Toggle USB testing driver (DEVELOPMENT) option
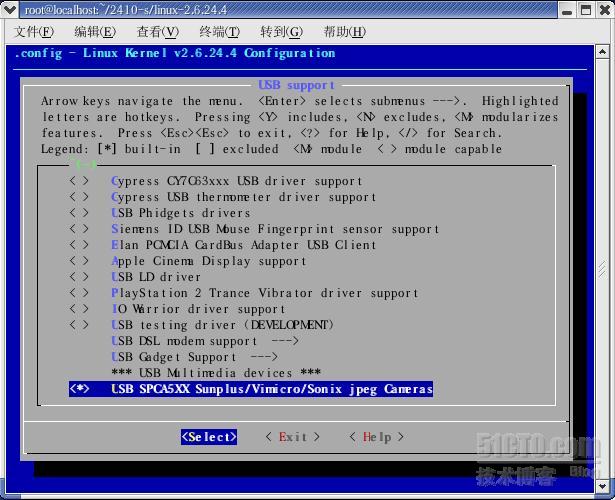The height and width of the screenshot is (500, 615). (x=79, y=325)
